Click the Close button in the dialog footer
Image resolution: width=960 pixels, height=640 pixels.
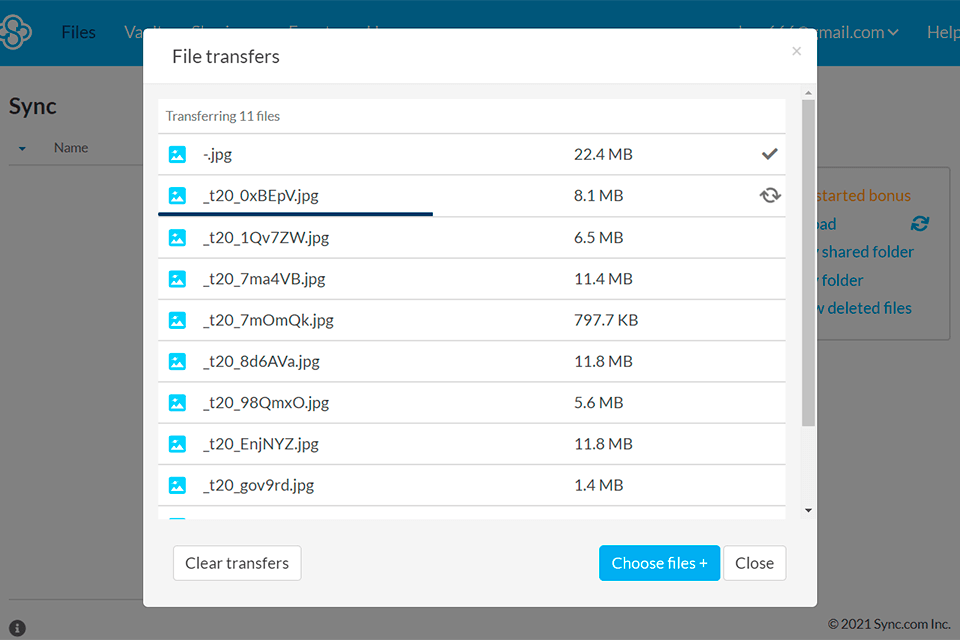pos(754,563)
